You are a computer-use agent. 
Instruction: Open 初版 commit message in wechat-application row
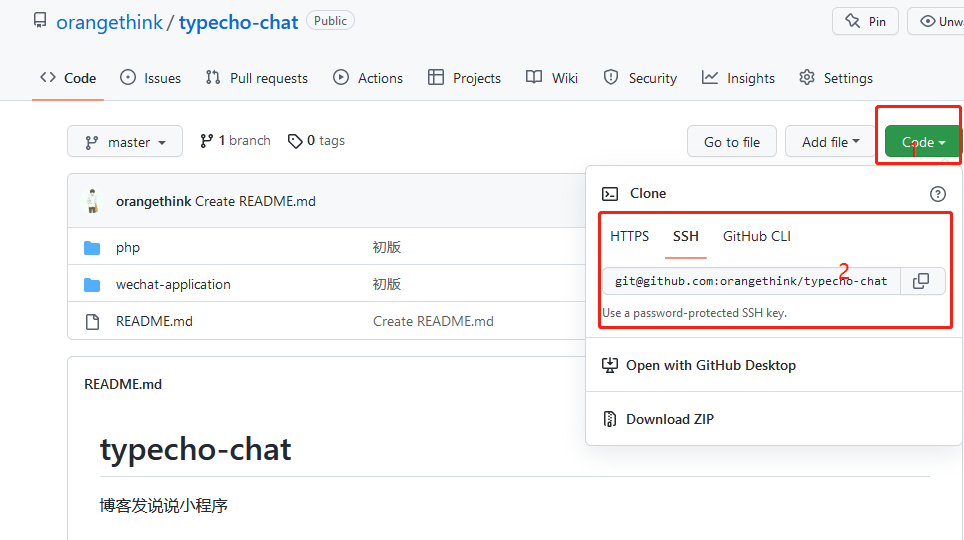387,284
